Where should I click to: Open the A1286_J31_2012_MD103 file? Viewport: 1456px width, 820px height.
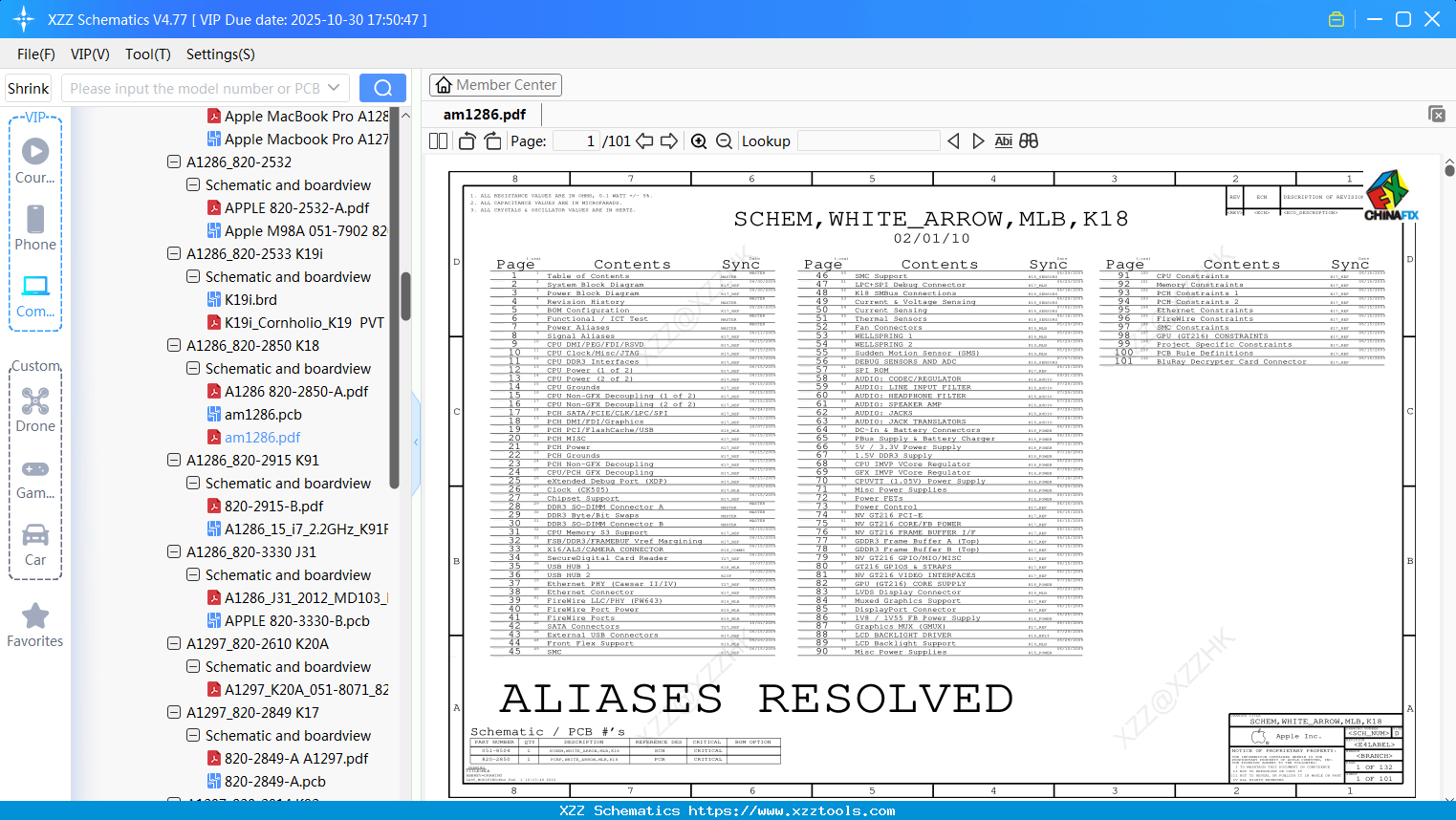click(x=298, y=598)
